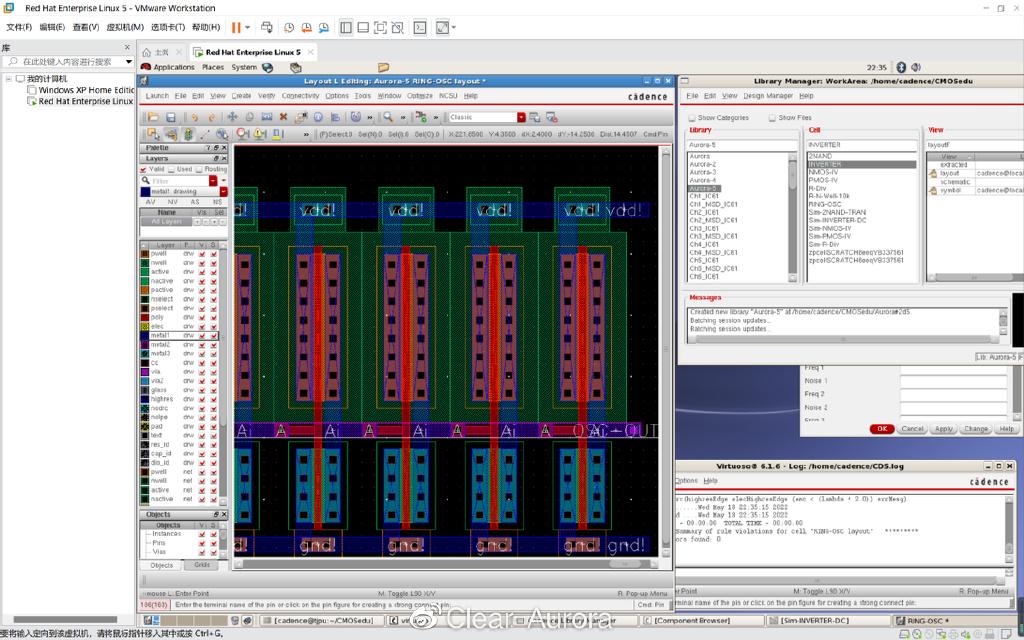Screen dimensions: 1024x640
Task: Click the red X Delete icon
Action: [x=283, y=118]
